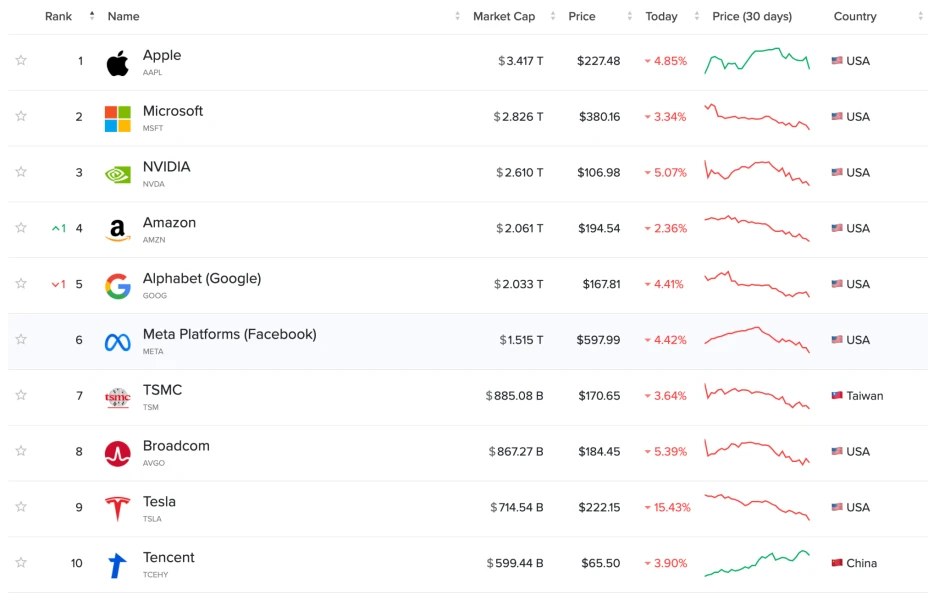The height and width of the screenshot is (600, 939).
Task: Favorite TSMC with its star icon
Action: 21,395
